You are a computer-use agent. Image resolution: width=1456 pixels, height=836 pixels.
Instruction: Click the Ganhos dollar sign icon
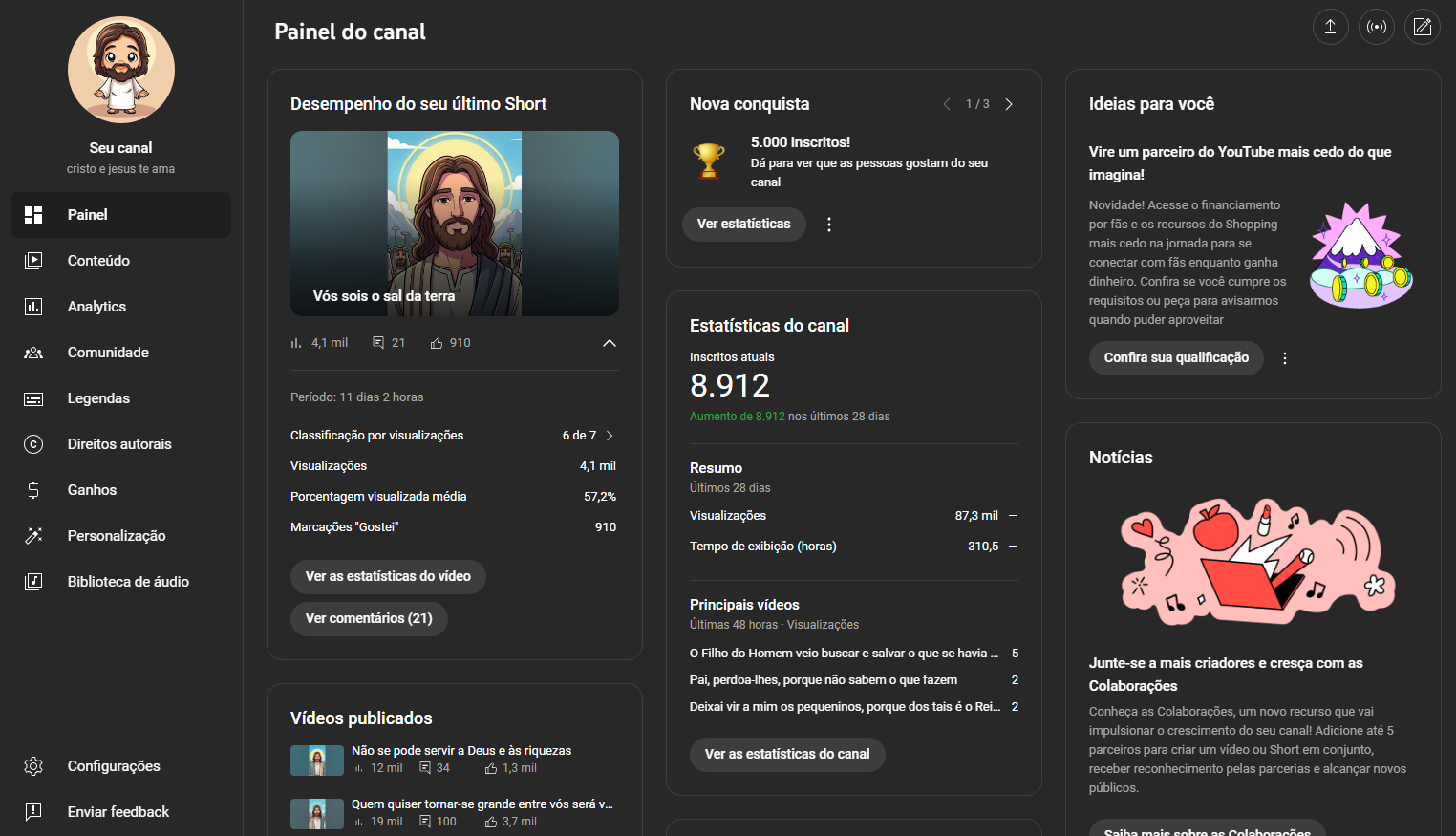[x=33, y=490]
